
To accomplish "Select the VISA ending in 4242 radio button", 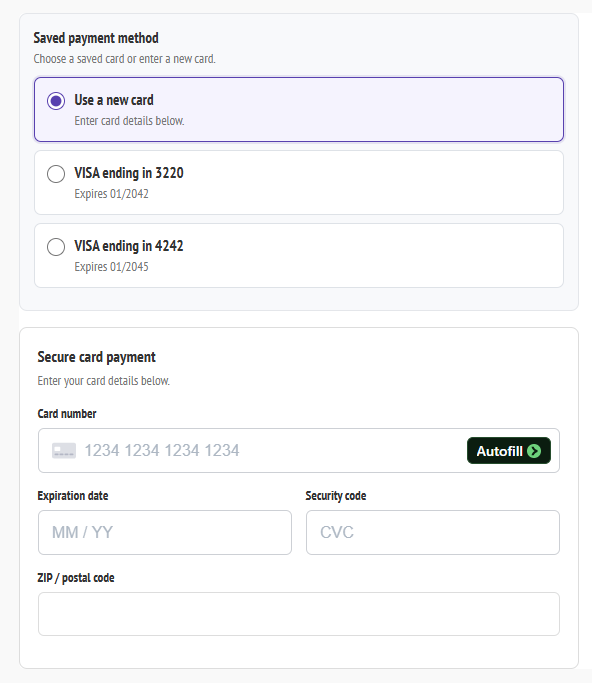I will tap(56, 247).
